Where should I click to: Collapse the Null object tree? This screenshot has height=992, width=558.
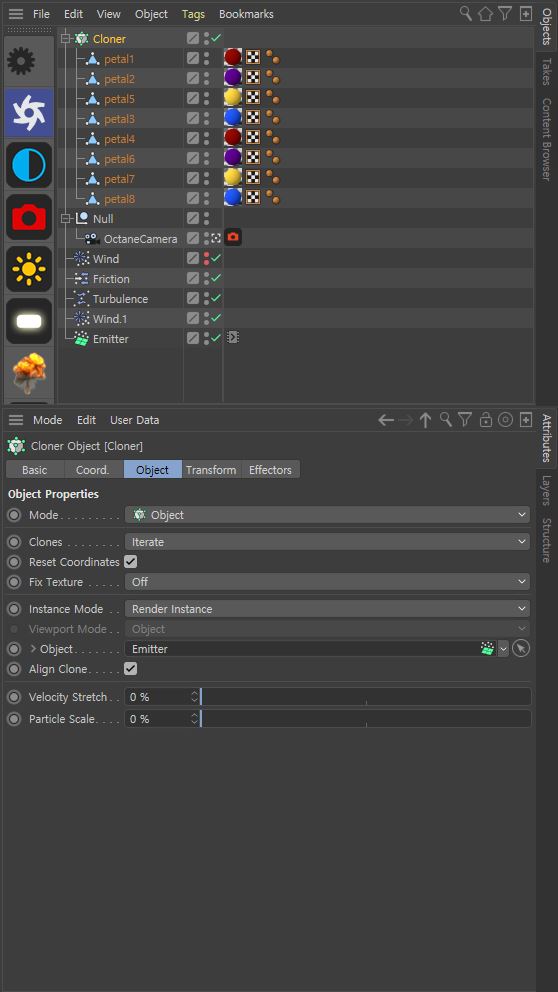coord(65,219)
